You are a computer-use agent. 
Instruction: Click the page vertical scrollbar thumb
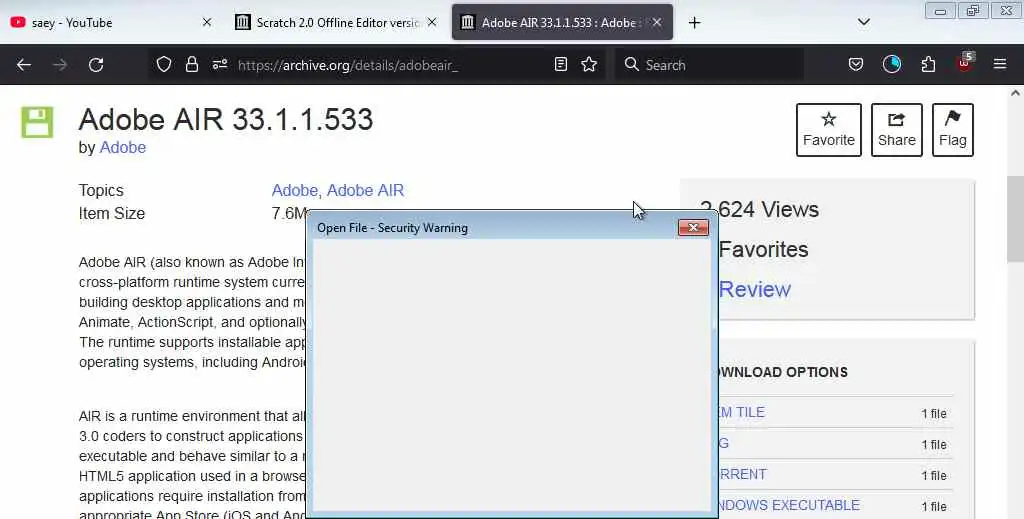(1015, 219)
